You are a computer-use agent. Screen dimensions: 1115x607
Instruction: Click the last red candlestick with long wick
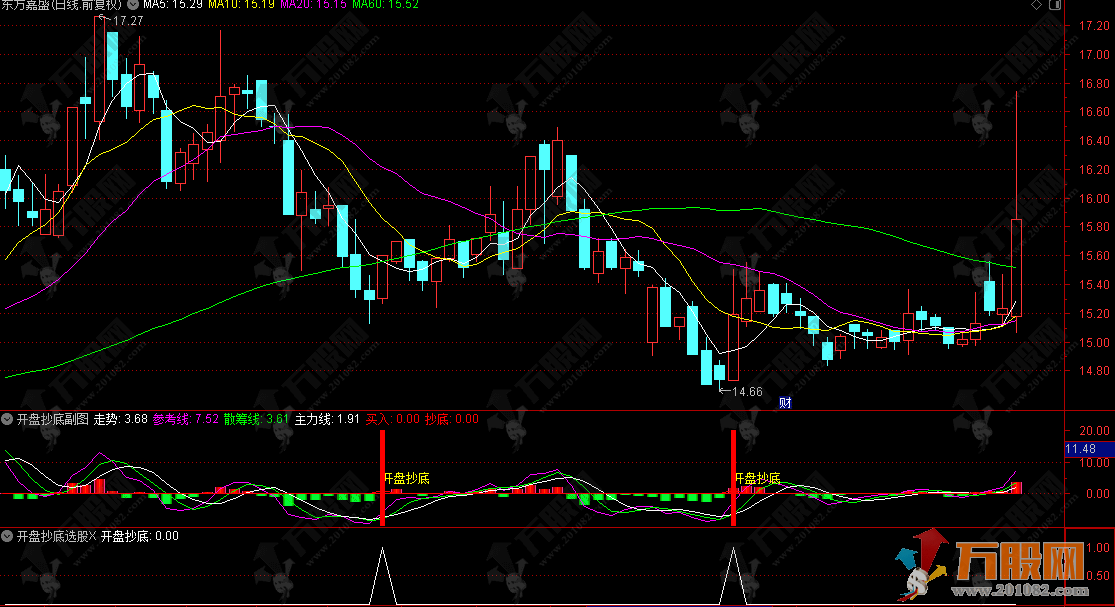(1016, 267)
